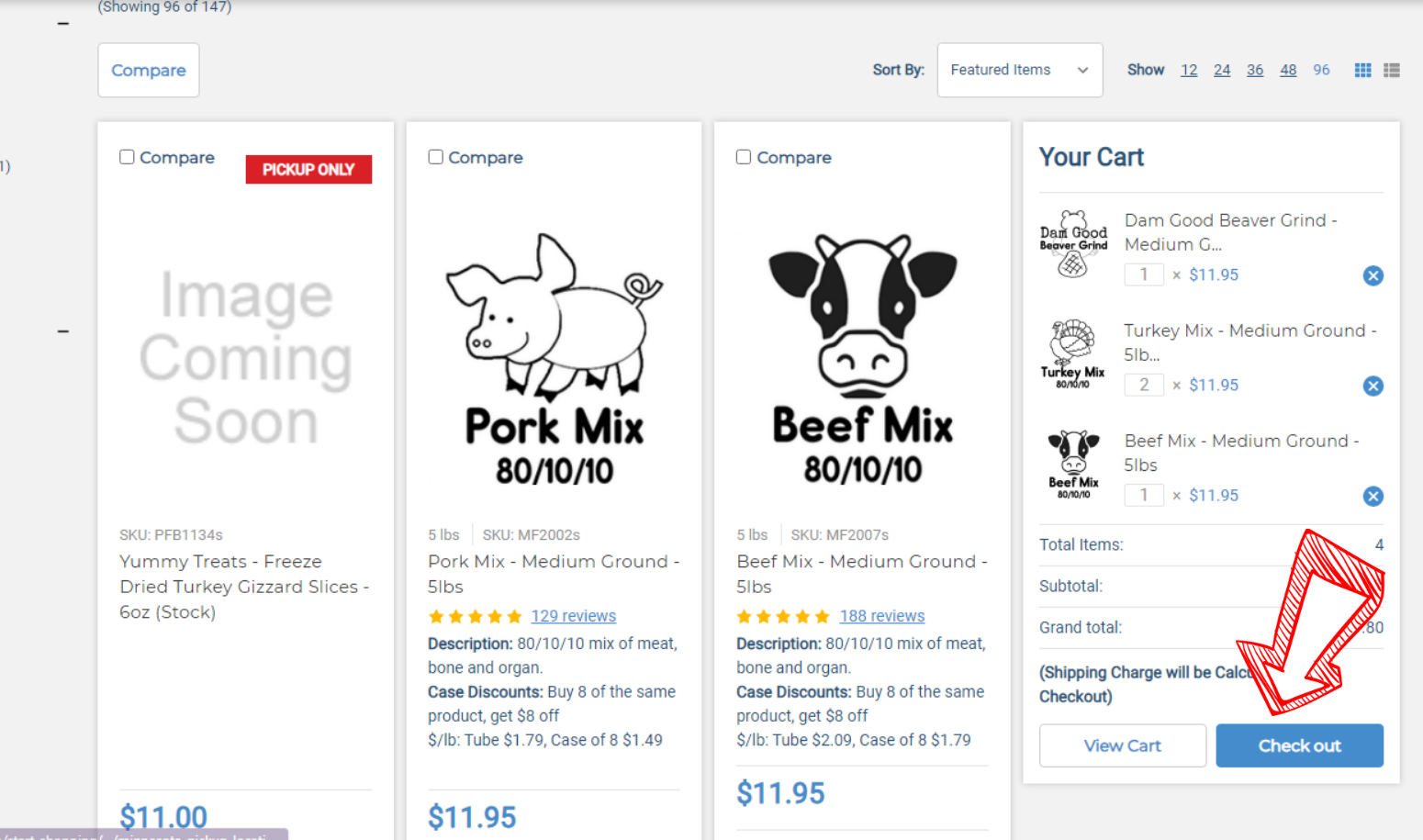This screenshot has height=840, width=1423.
Task: Show 48 items per page
Action: click(1288, 70)
